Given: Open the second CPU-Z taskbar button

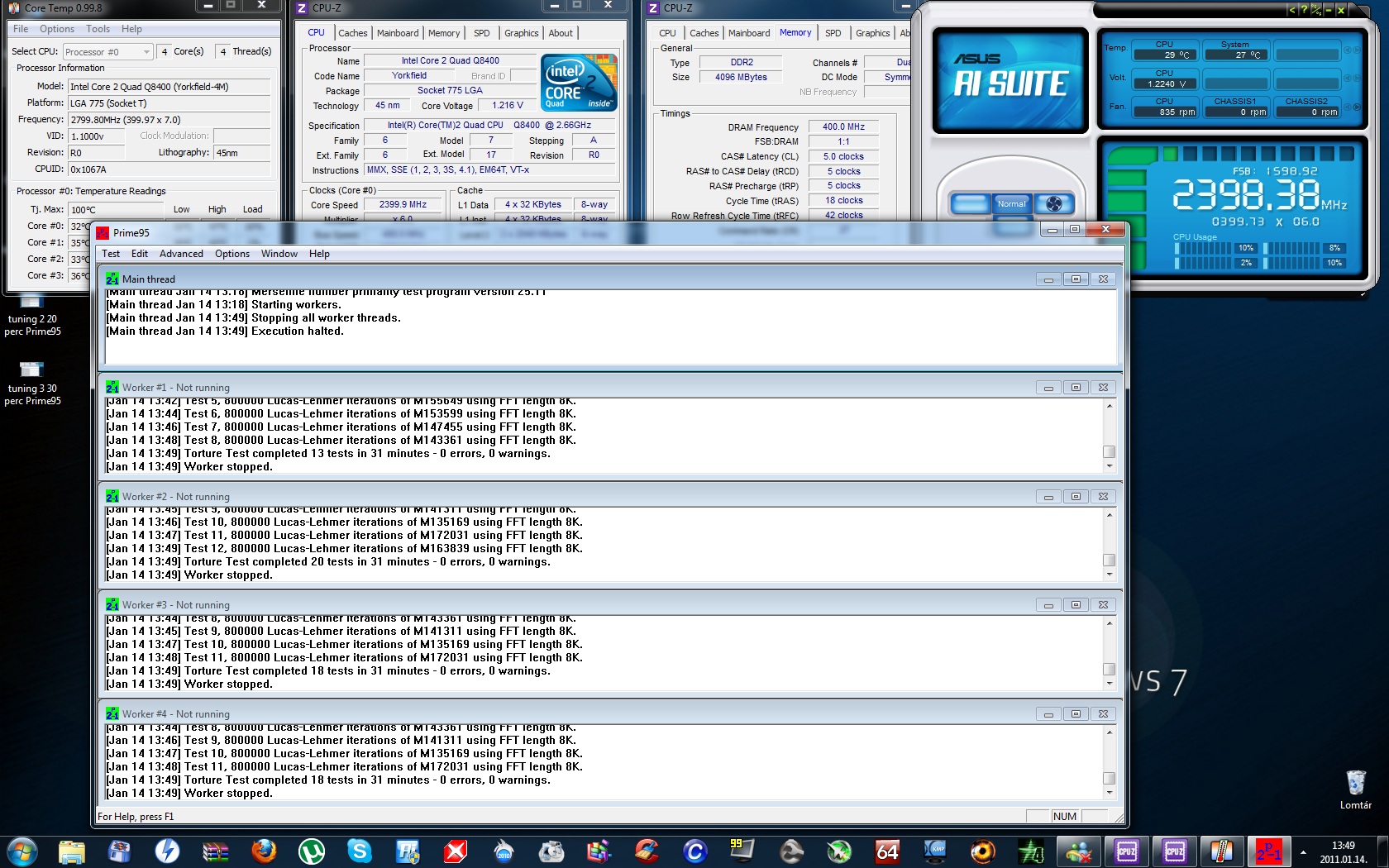Looking at the screenshot, I should coord(1175,851).
